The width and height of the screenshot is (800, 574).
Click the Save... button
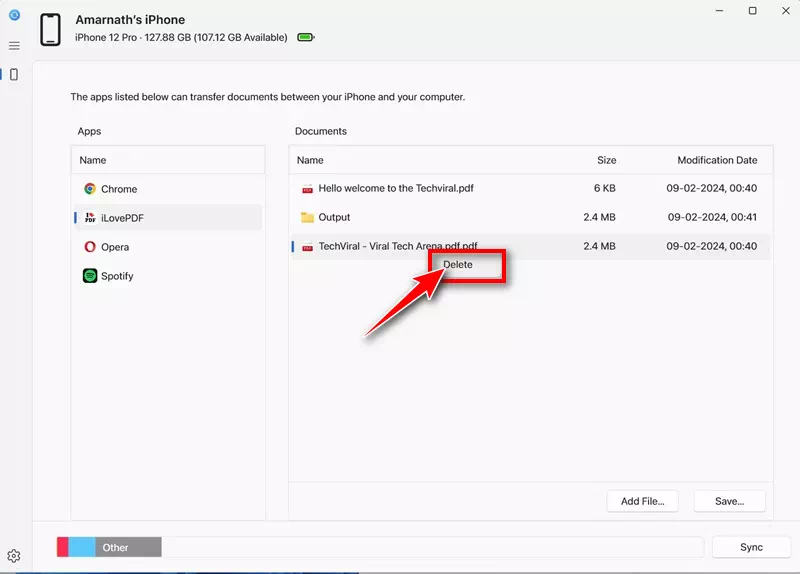coord(730,502)
